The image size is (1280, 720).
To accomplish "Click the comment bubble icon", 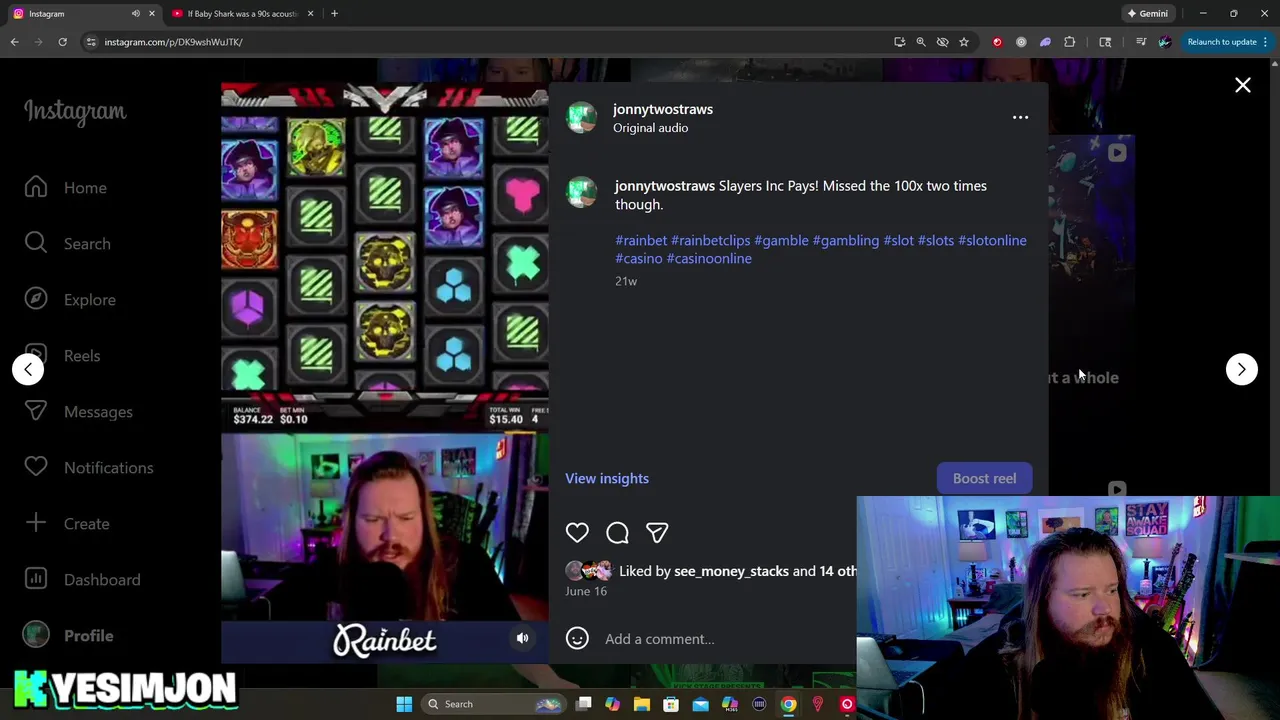I will [617, 533].
